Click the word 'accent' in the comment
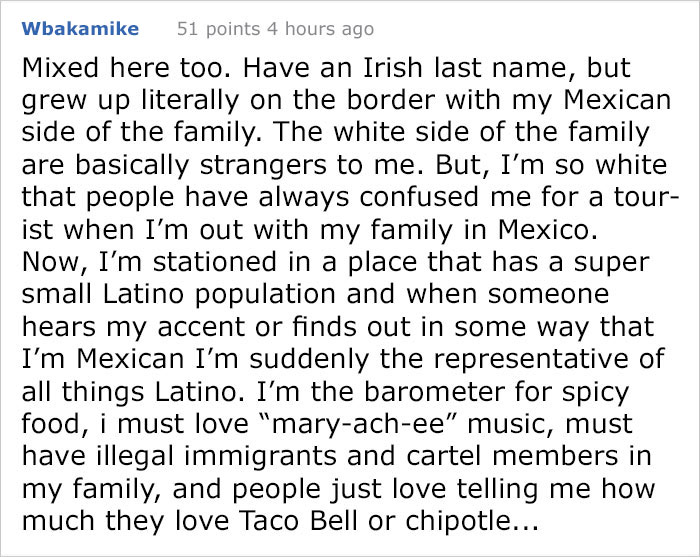This screenshot has height=557, width=700. point(202,327)
